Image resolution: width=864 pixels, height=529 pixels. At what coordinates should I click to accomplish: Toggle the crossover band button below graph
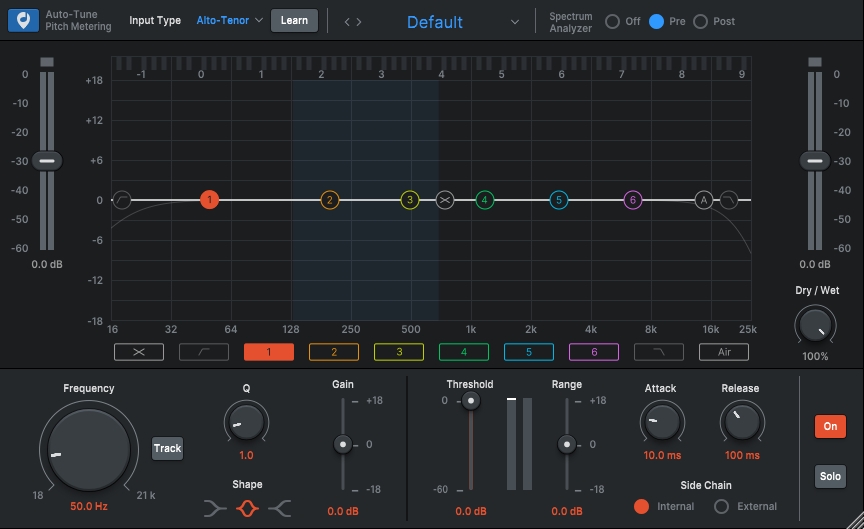coord(139,352)
